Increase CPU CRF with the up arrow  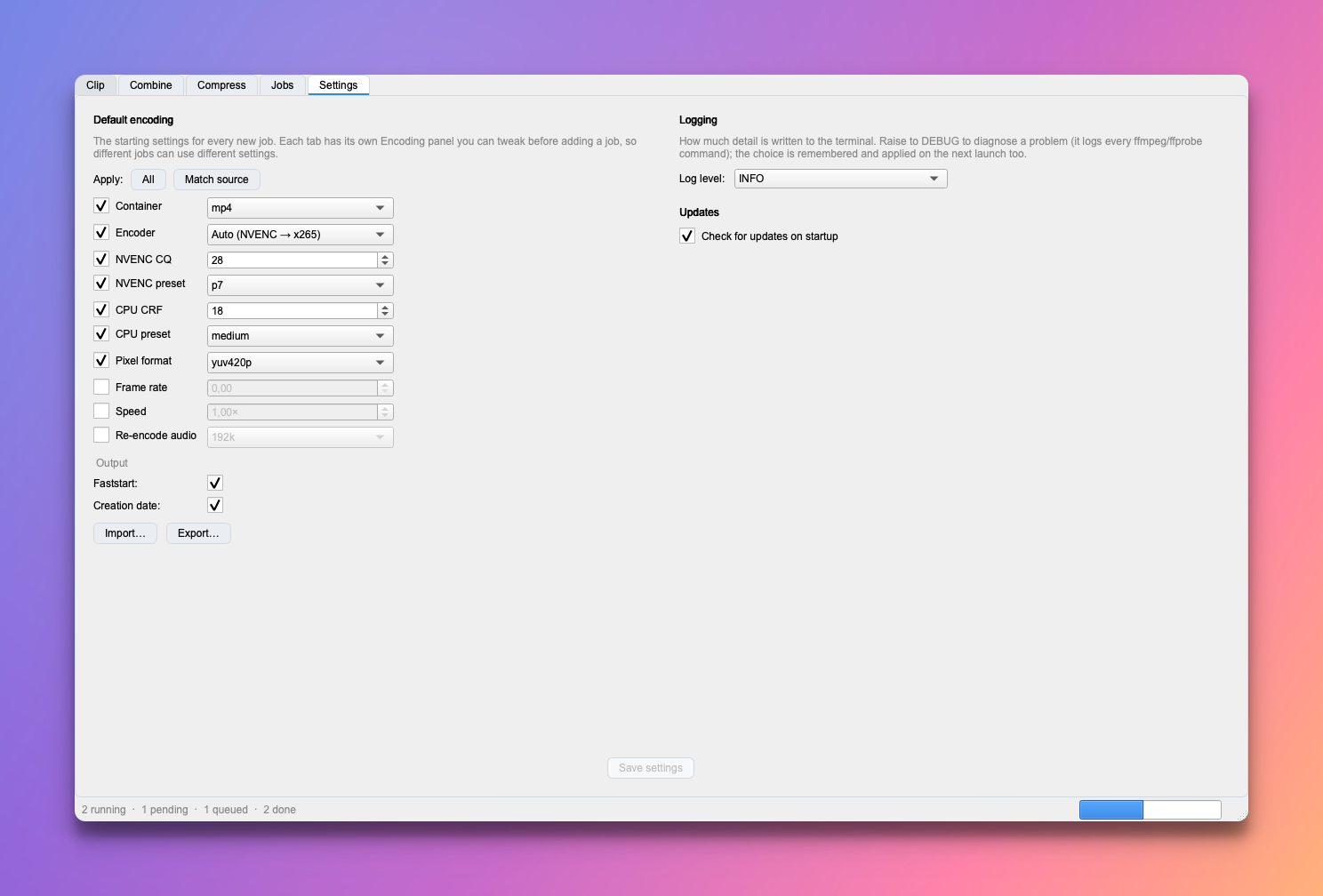(x=385, y=308)
